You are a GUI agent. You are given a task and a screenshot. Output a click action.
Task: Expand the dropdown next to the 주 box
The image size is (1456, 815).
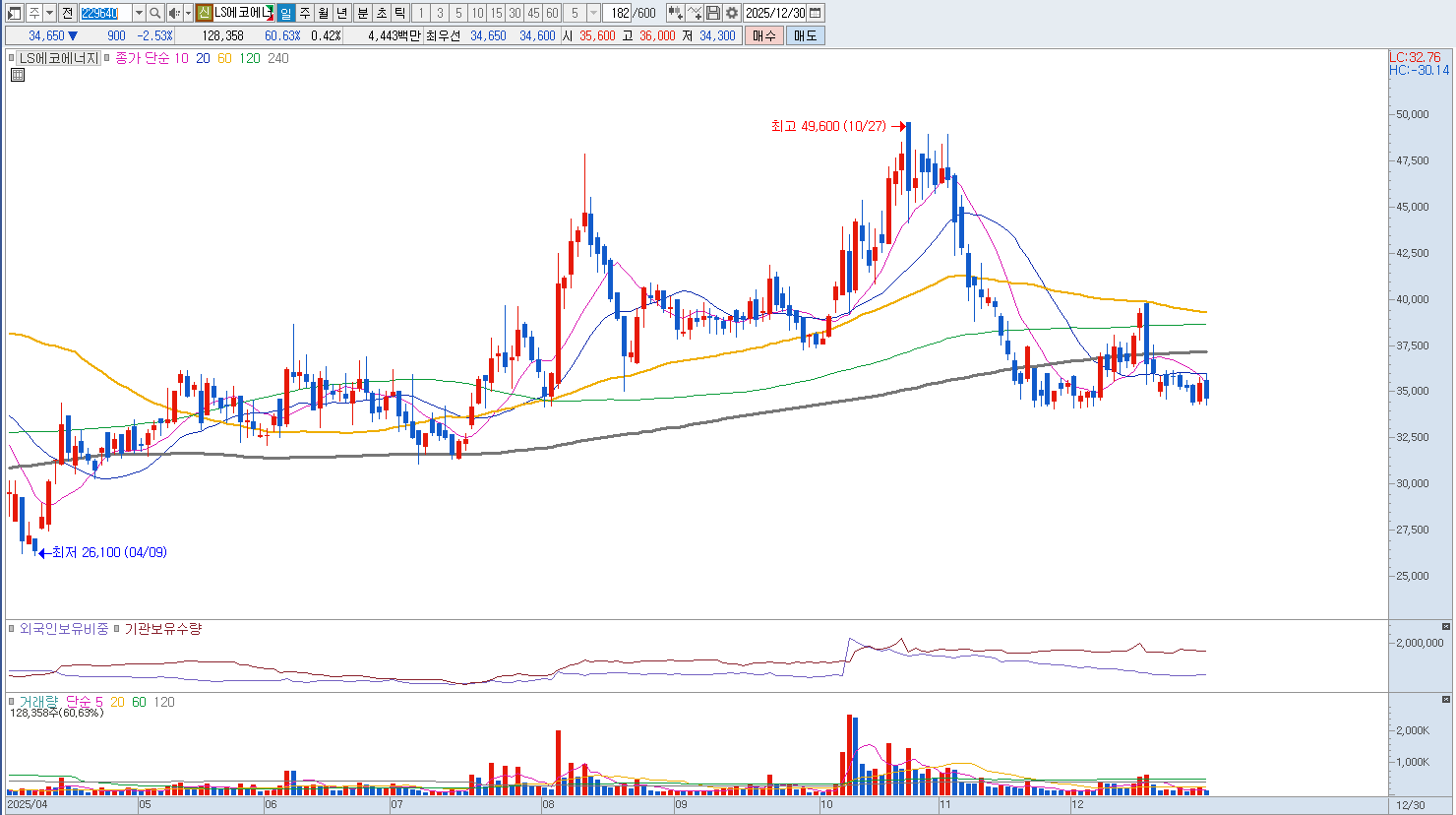49,13
